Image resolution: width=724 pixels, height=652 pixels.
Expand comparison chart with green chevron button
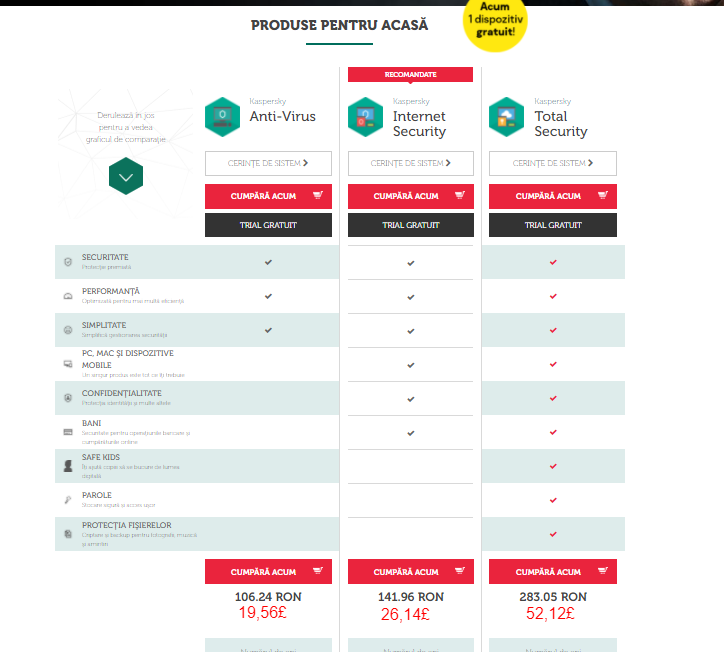tap(126, 177)
